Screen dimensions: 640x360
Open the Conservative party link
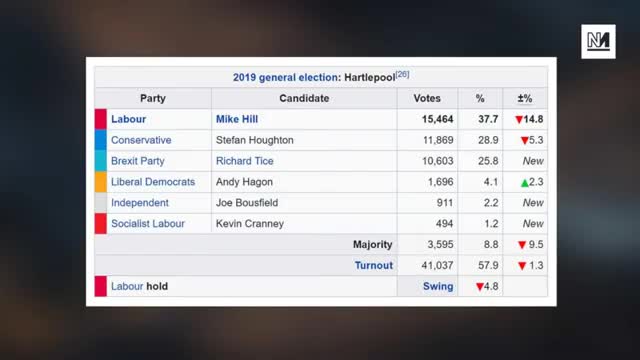[x=141, y=140]
